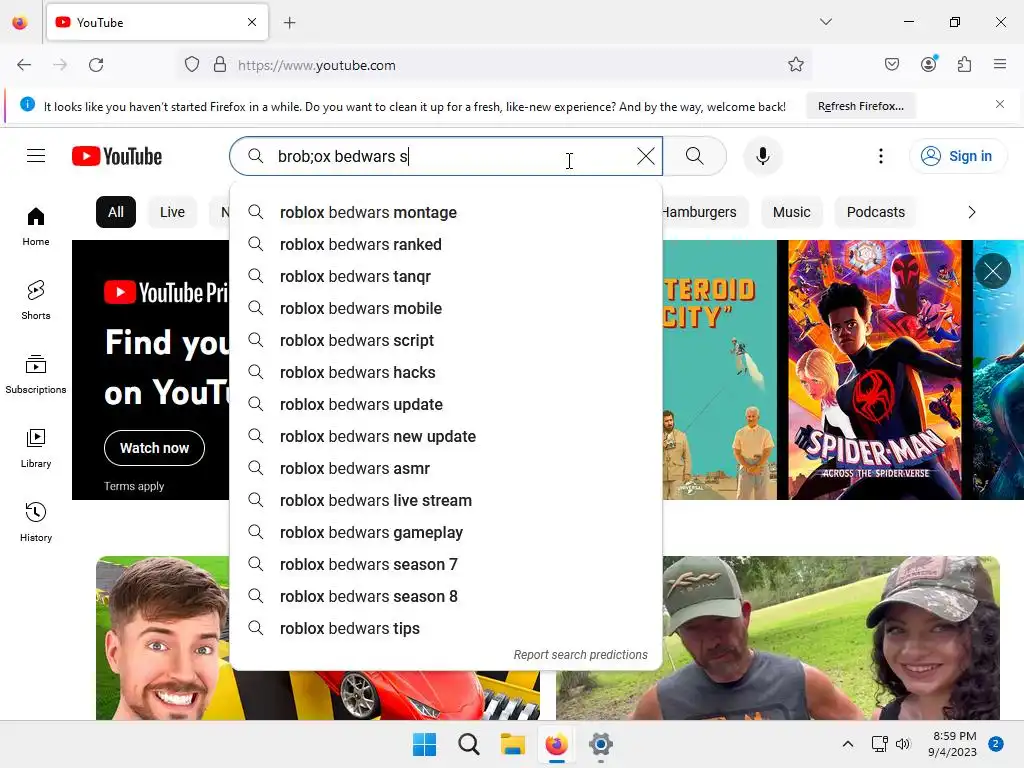Click Report search predictions link
This screenshot has height=768, width=1024.
tap(581, 654)
